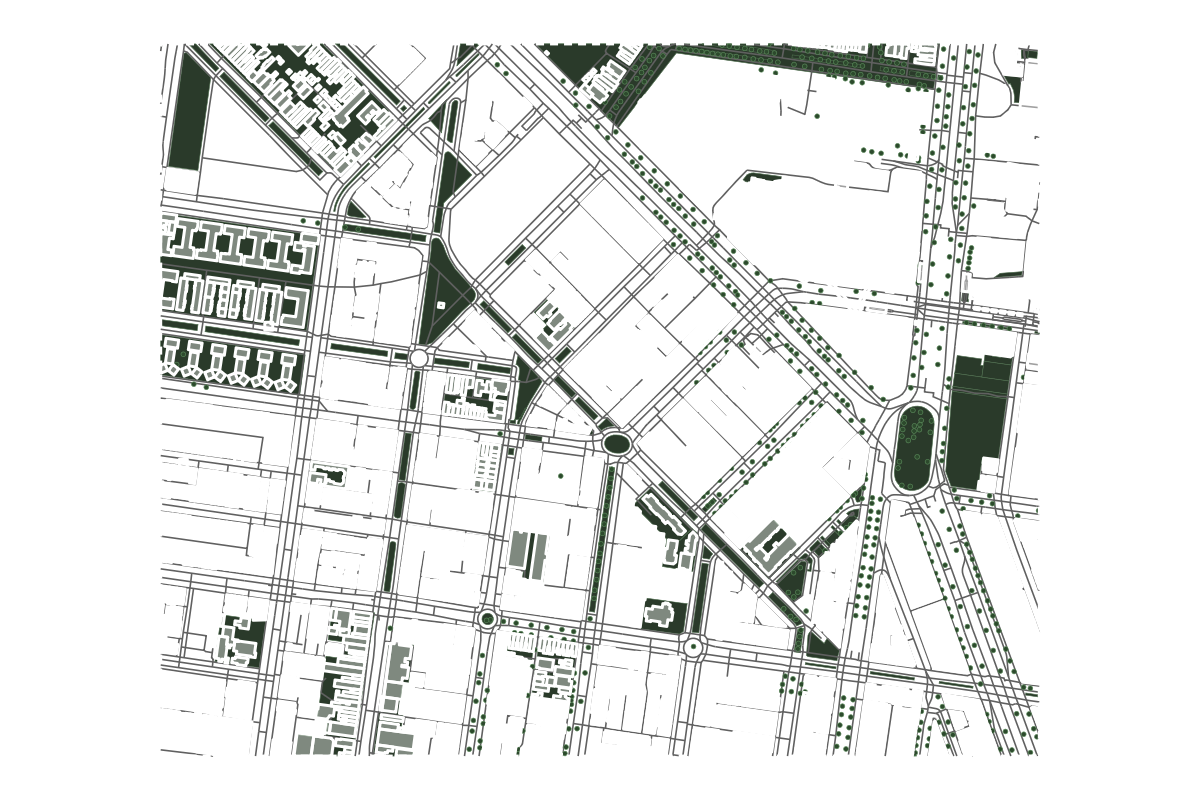
Task: Click the large oval park with tree circles
Action: [x=914, y=447]
